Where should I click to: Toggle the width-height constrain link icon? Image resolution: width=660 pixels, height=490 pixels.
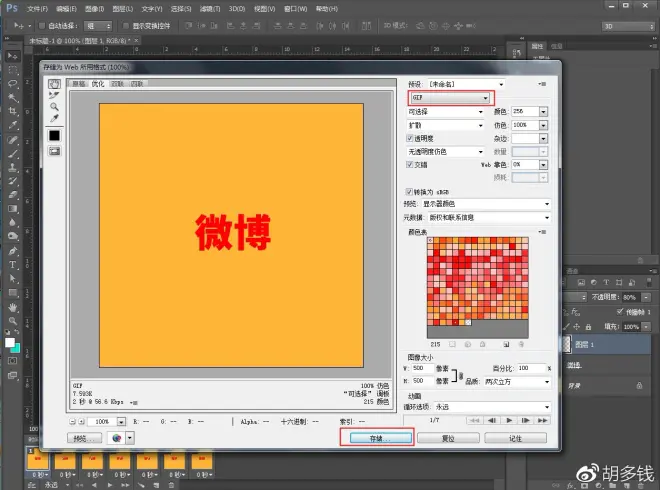pos(461,375)
